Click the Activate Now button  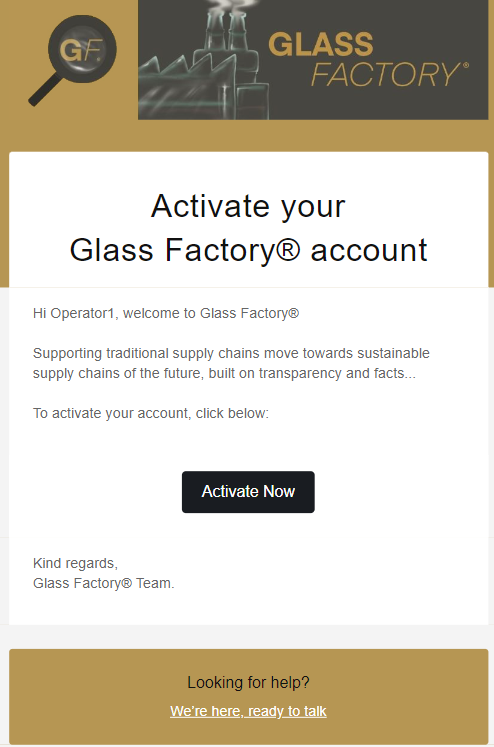click(x=248, y=492)
